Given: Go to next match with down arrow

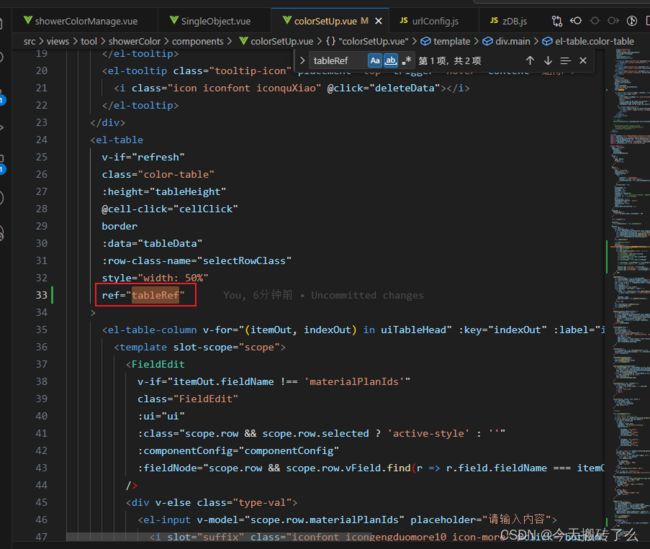Looking at the screenshot, I should tap(548, 61).
